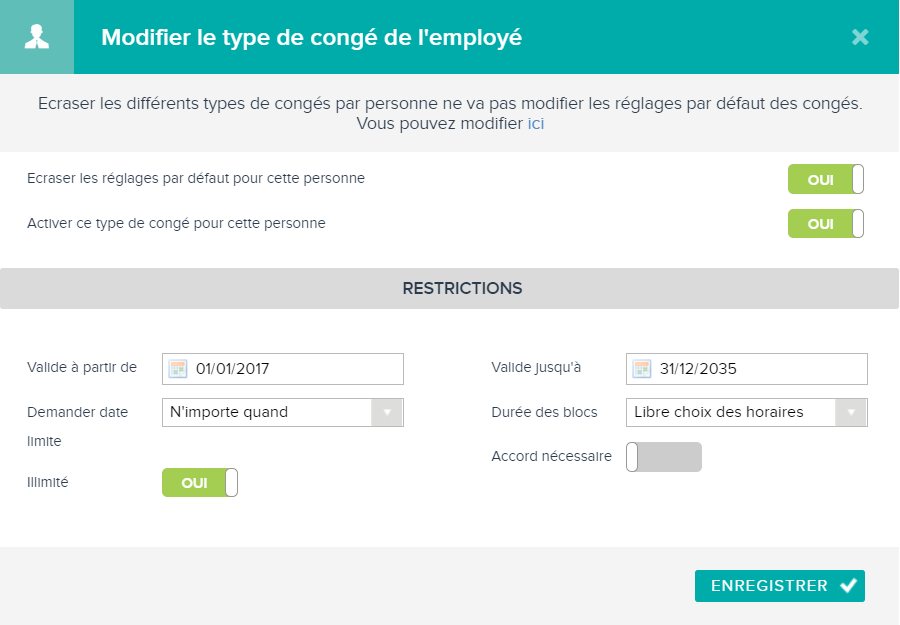Click the employee user icon in header

37,37
